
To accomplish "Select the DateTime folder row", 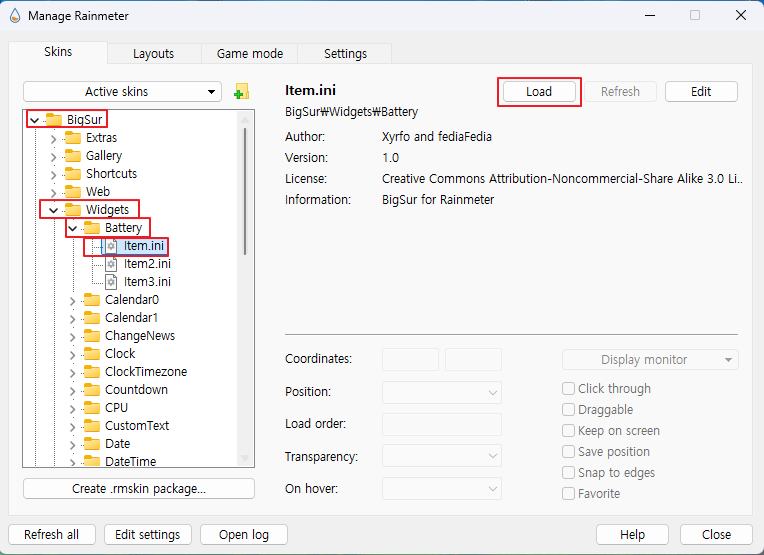I will click(x=131, y=461).
